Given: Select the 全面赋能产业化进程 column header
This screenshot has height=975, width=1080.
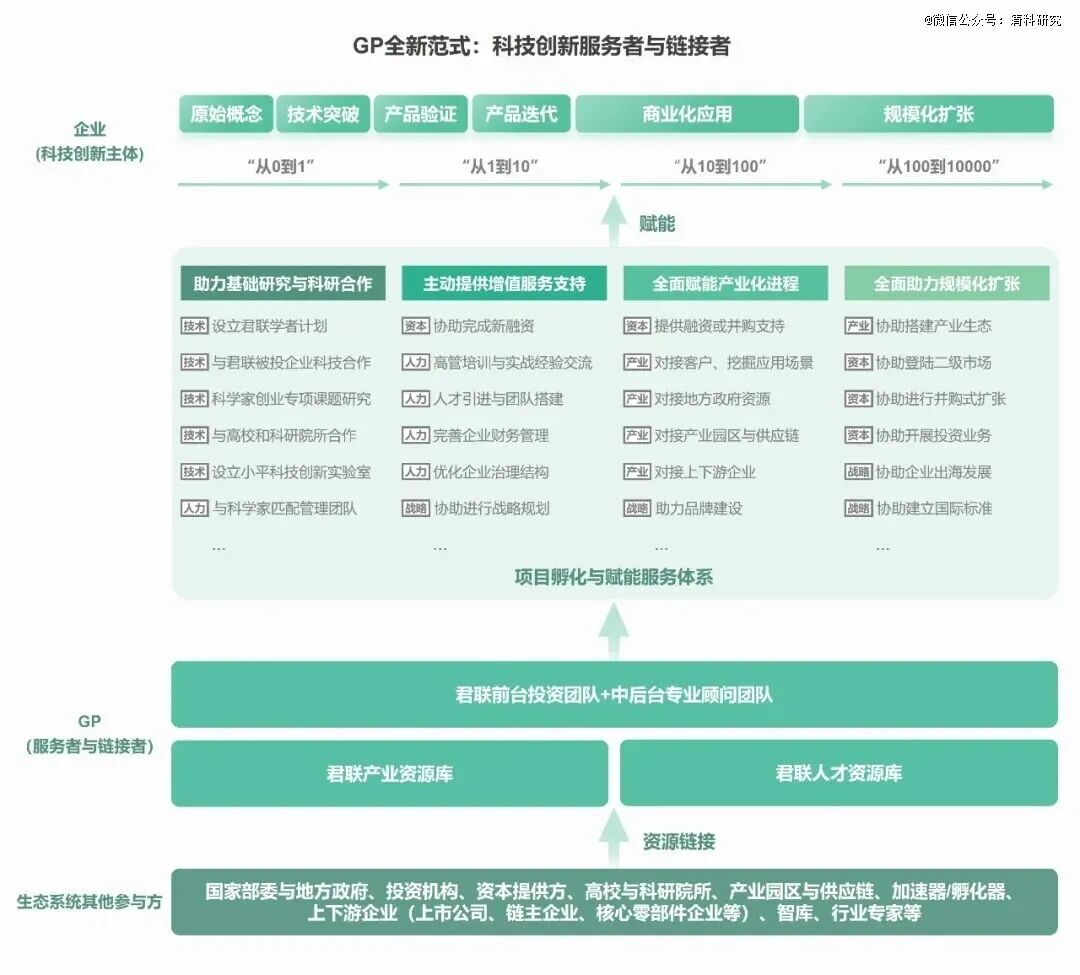Looking at the screenshot, I should (725, 283).
